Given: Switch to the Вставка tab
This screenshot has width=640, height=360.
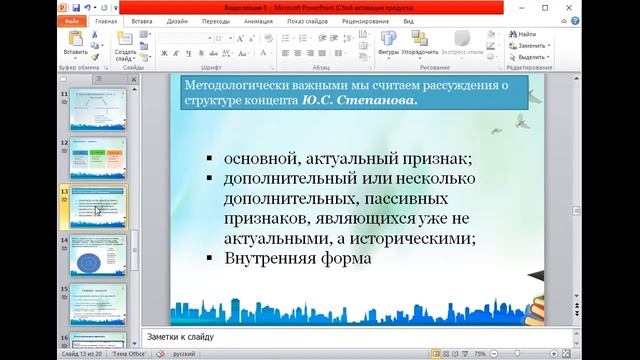Looking at the screenshot, I should click(x=142, y=21).
